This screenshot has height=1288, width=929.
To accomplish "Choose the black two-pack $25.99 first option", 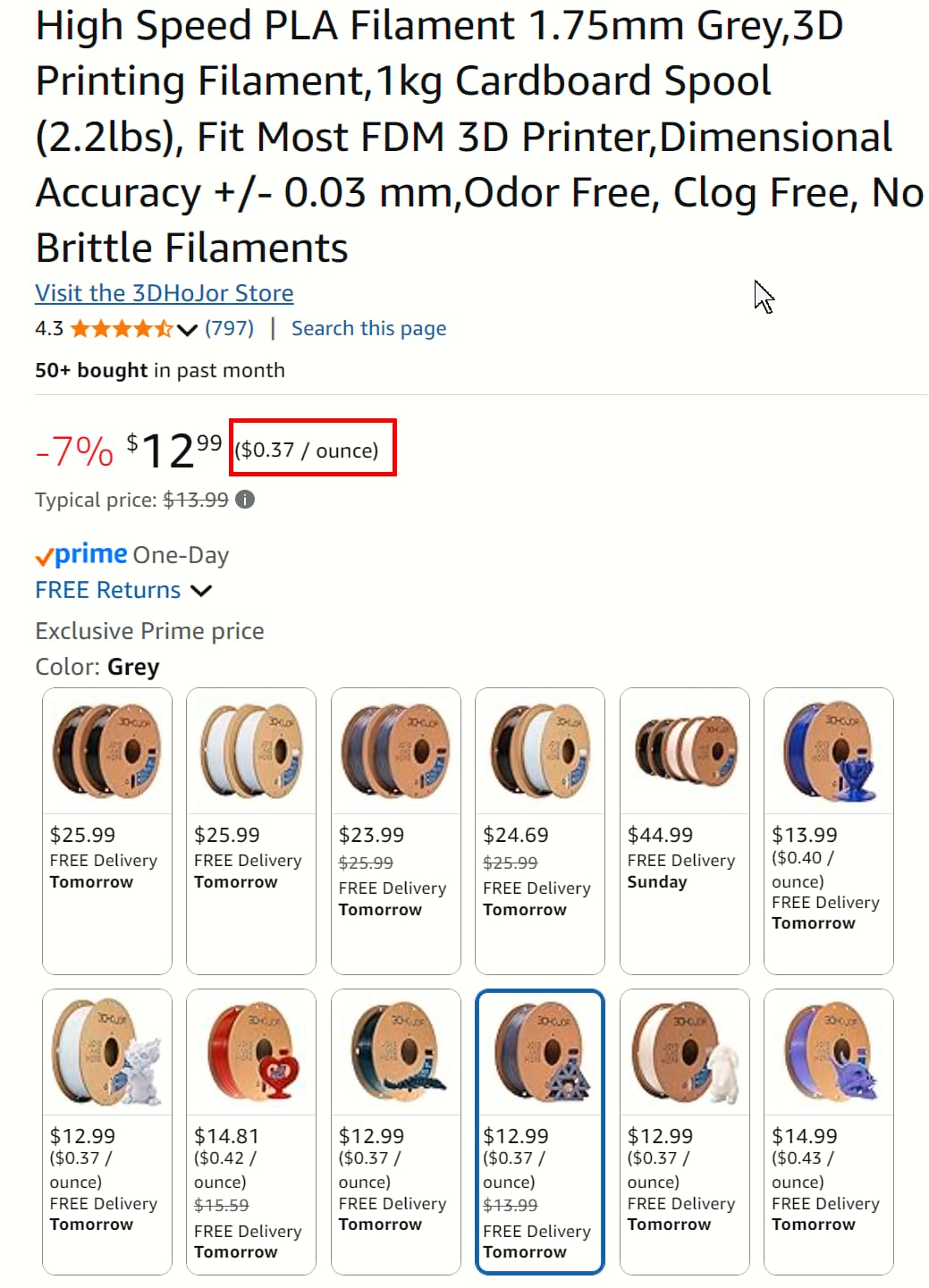I will 107,830.
